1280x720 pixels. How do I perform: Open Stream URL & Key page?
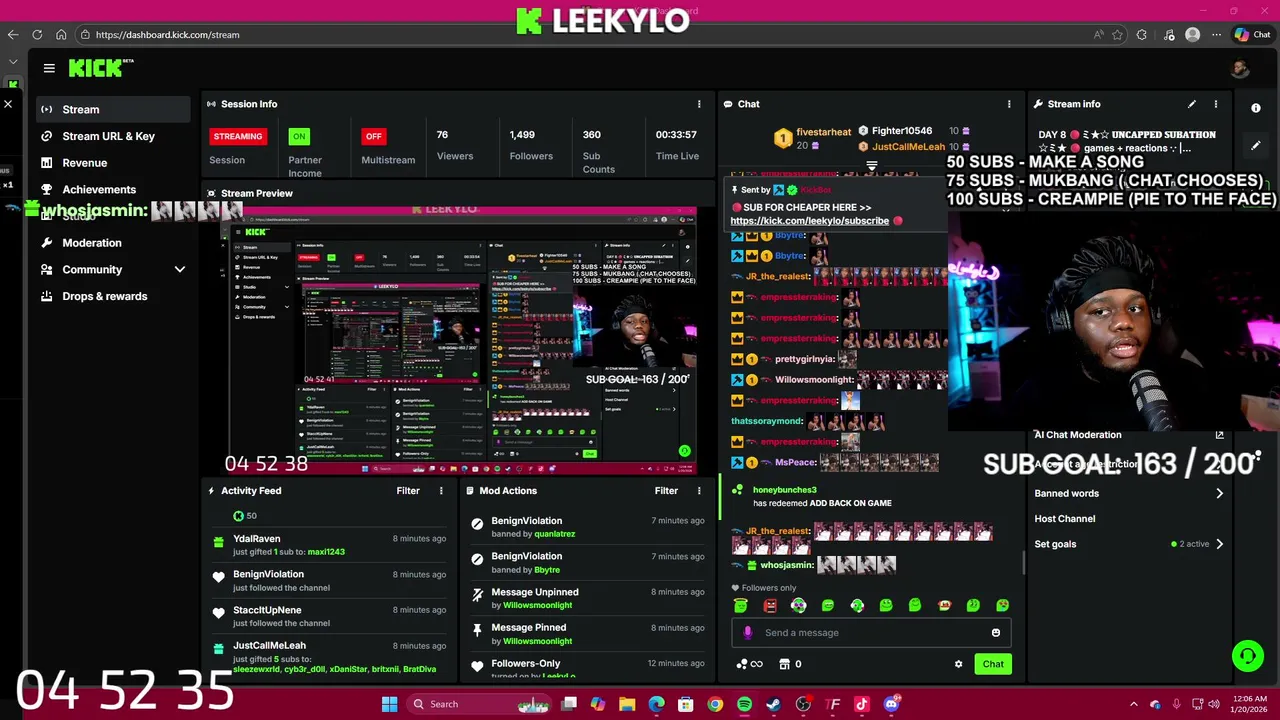pyautogui.click(x=108, y=136)
